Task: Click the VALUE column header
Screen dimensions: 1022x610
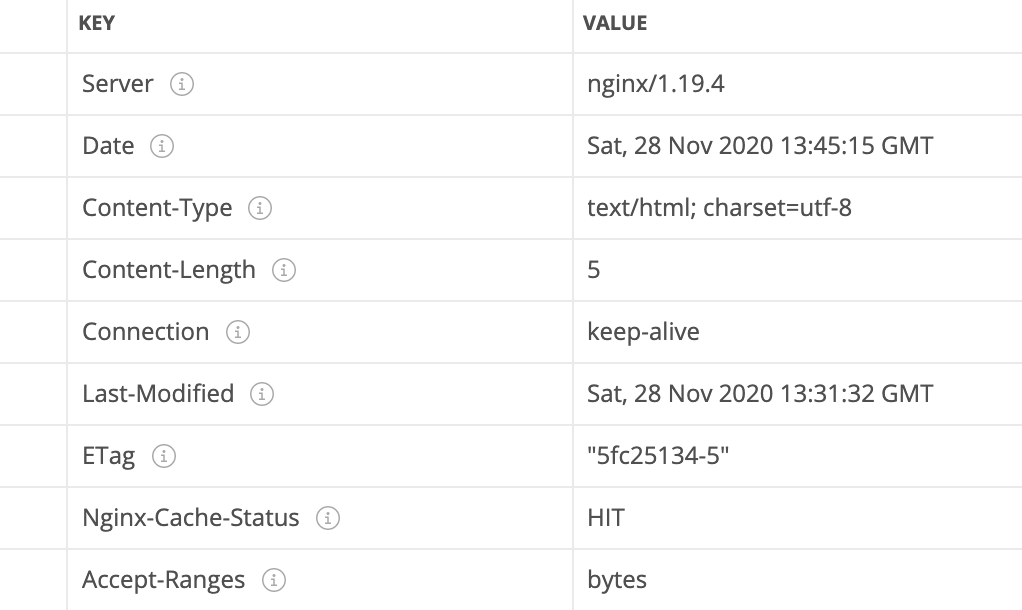Action: tap(615, 23)
